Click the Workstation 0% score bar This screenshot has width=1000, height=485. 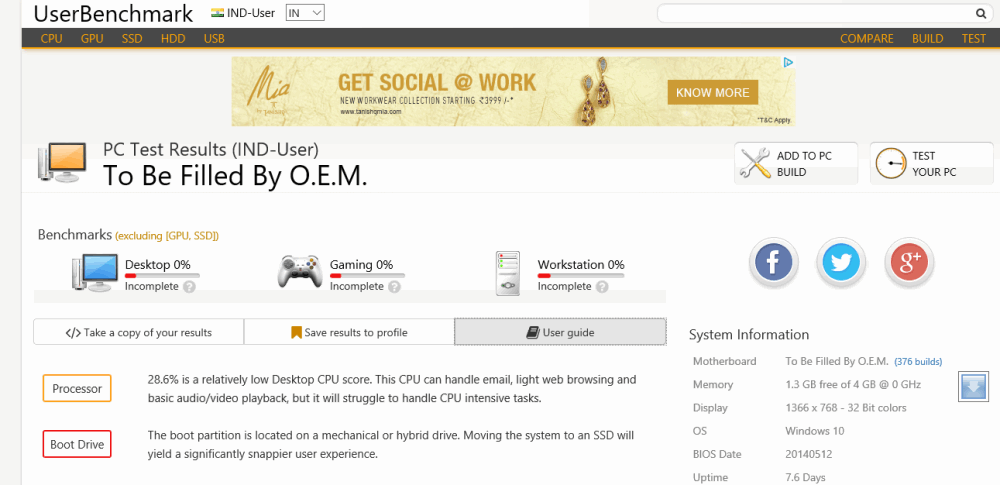pyautogui.click(x=581, y=275)
